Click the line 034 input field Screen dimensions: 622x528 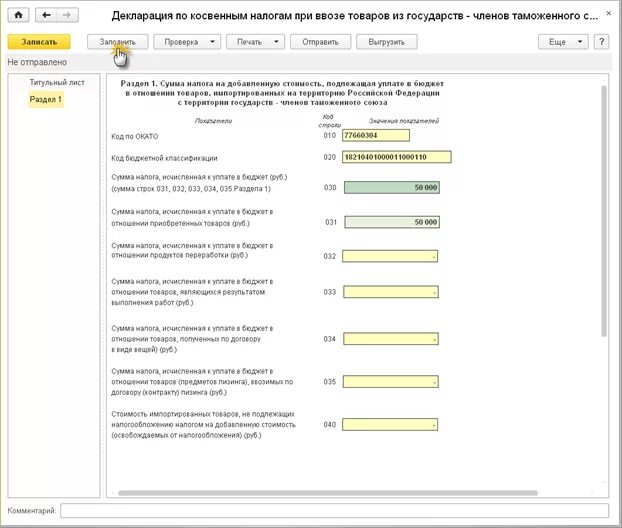pos(391,339)
